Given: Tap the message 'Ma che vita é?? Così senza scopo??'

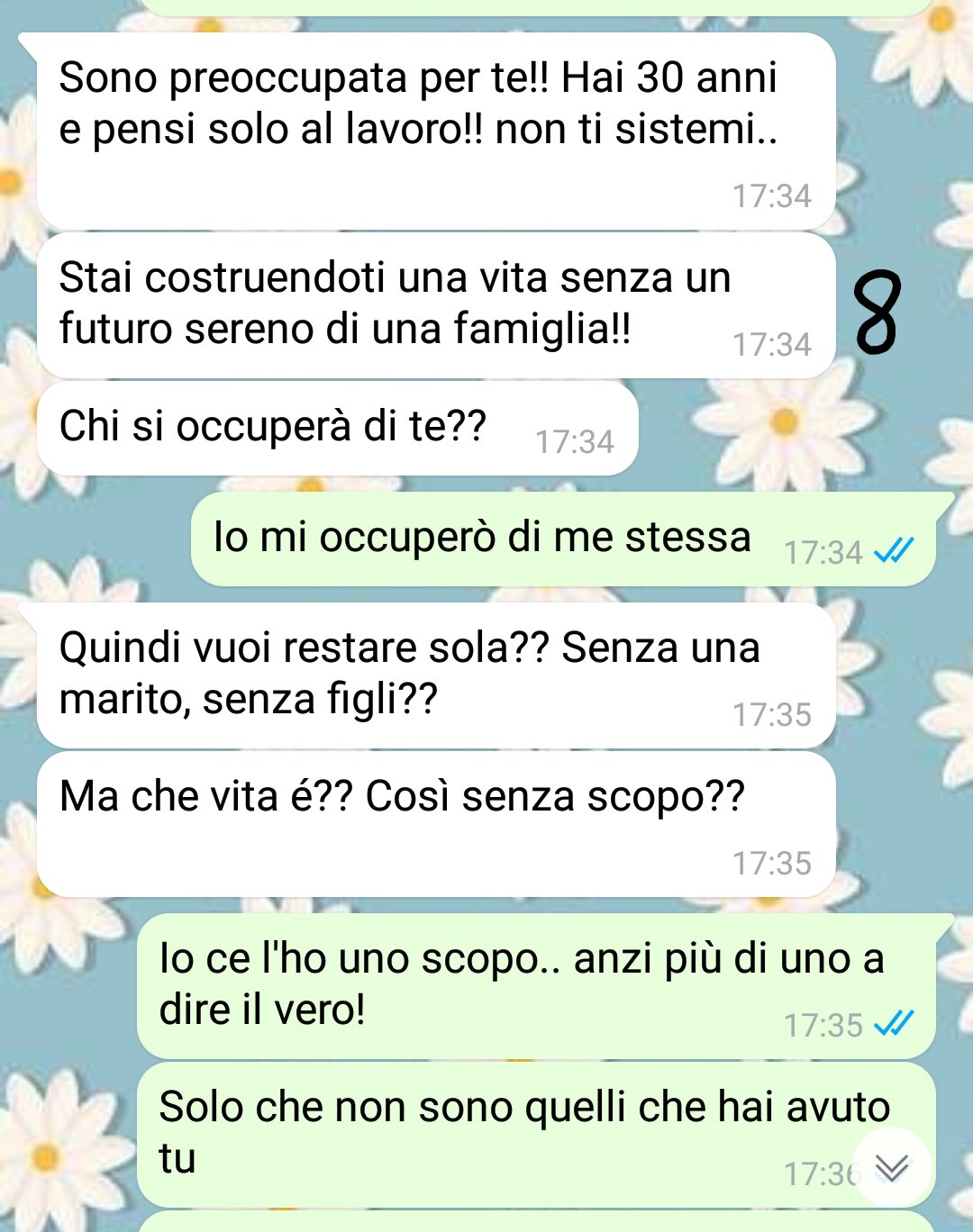Looking at the screenshot, I should 436,824.
